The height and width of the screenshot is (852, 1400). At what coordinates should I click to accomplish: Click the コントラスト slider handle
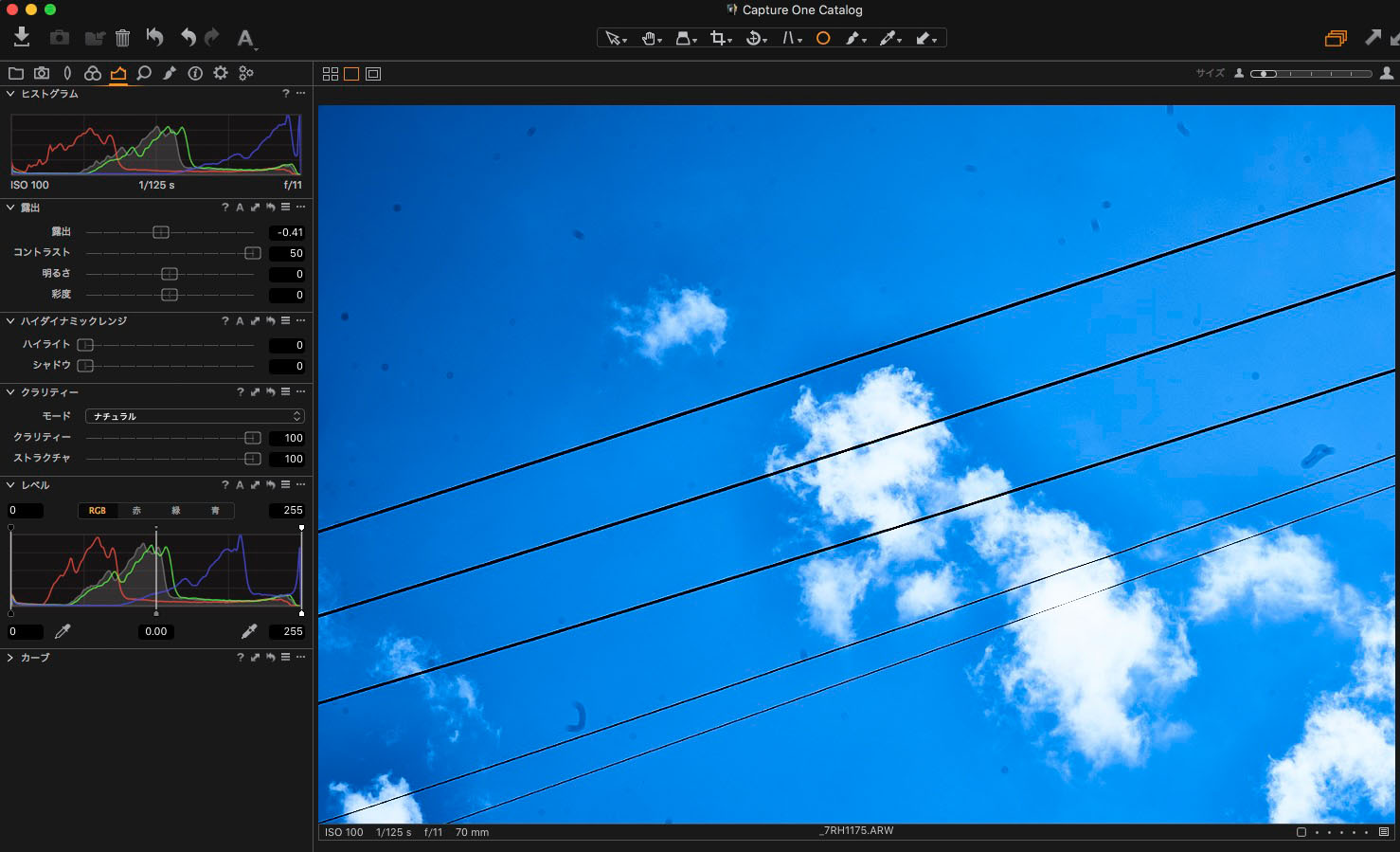point(253,253)
